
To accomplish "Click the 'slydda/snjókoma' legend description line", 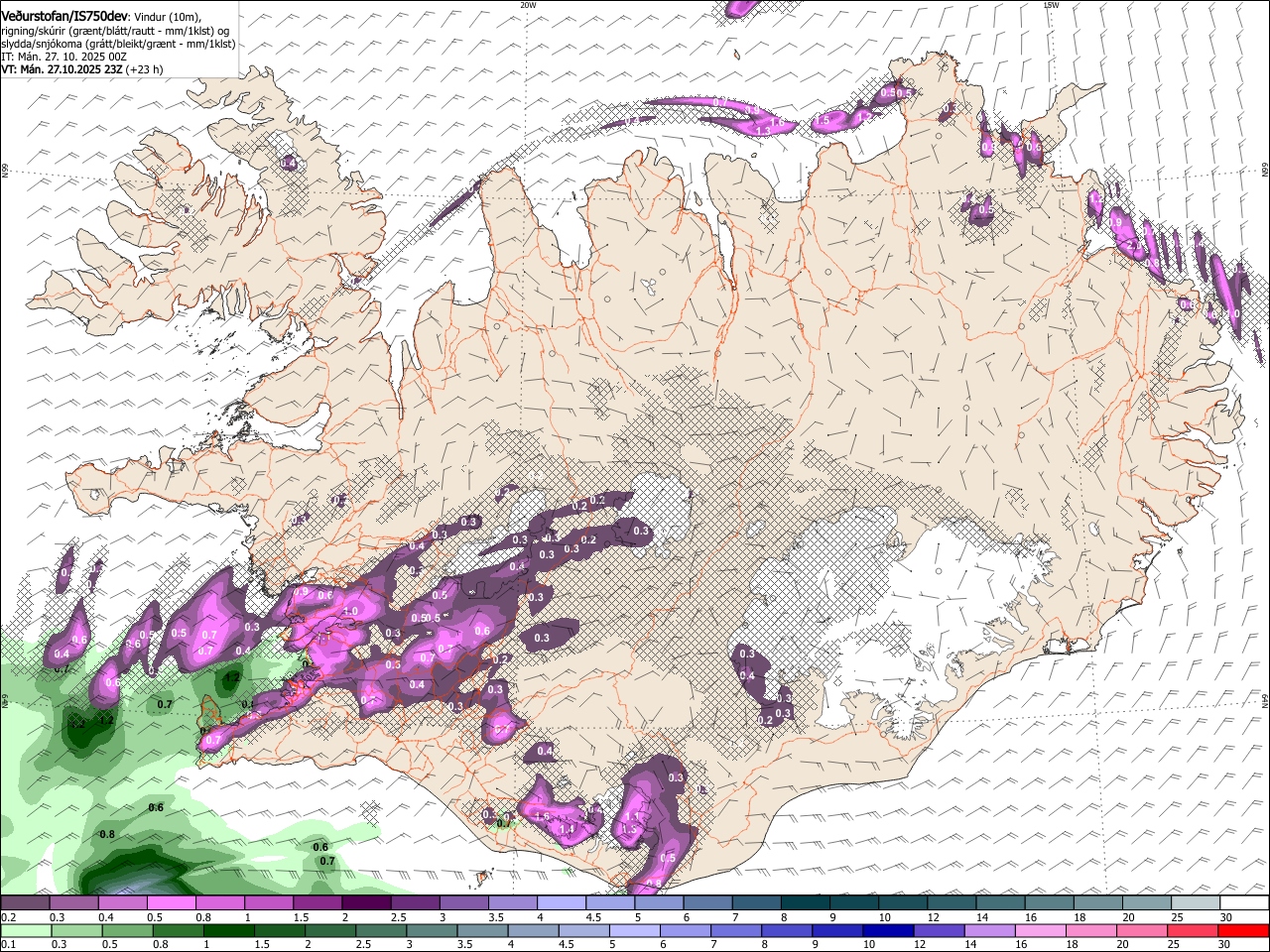I will pyautogui.click(x=118, y=44).
